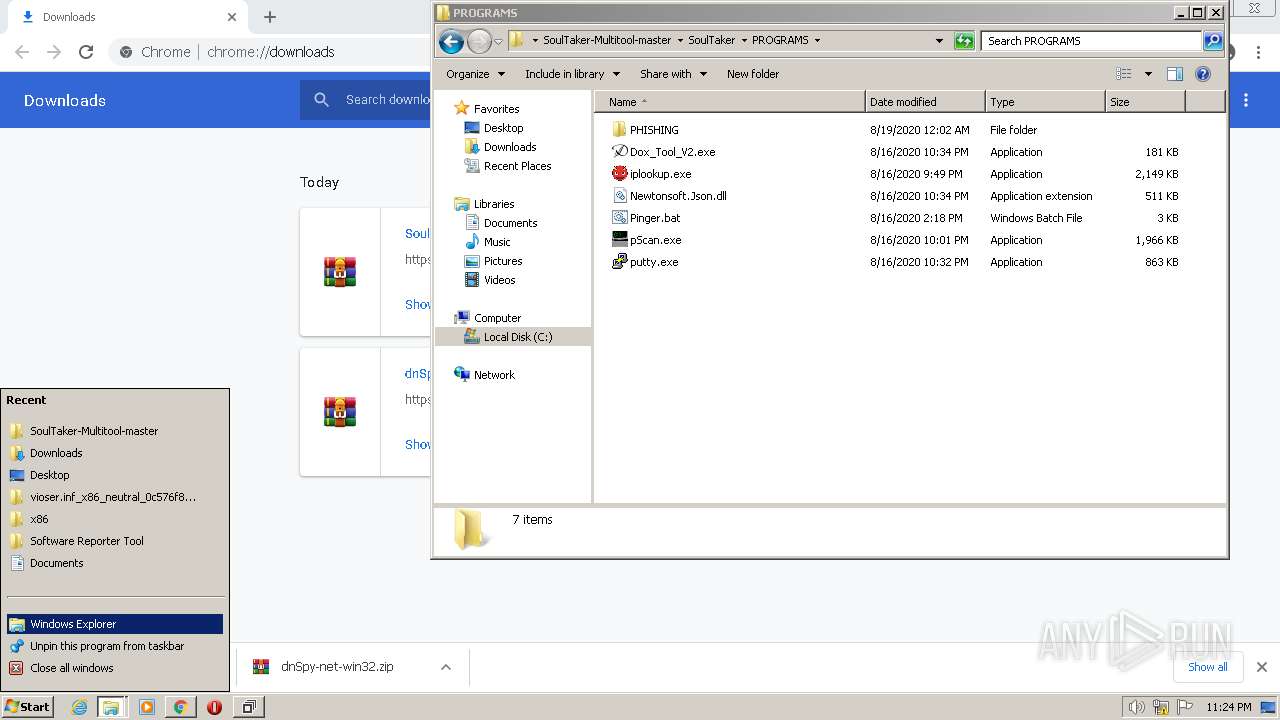Click Chrome address bar chrome://downloads

(x=271, y=52)
